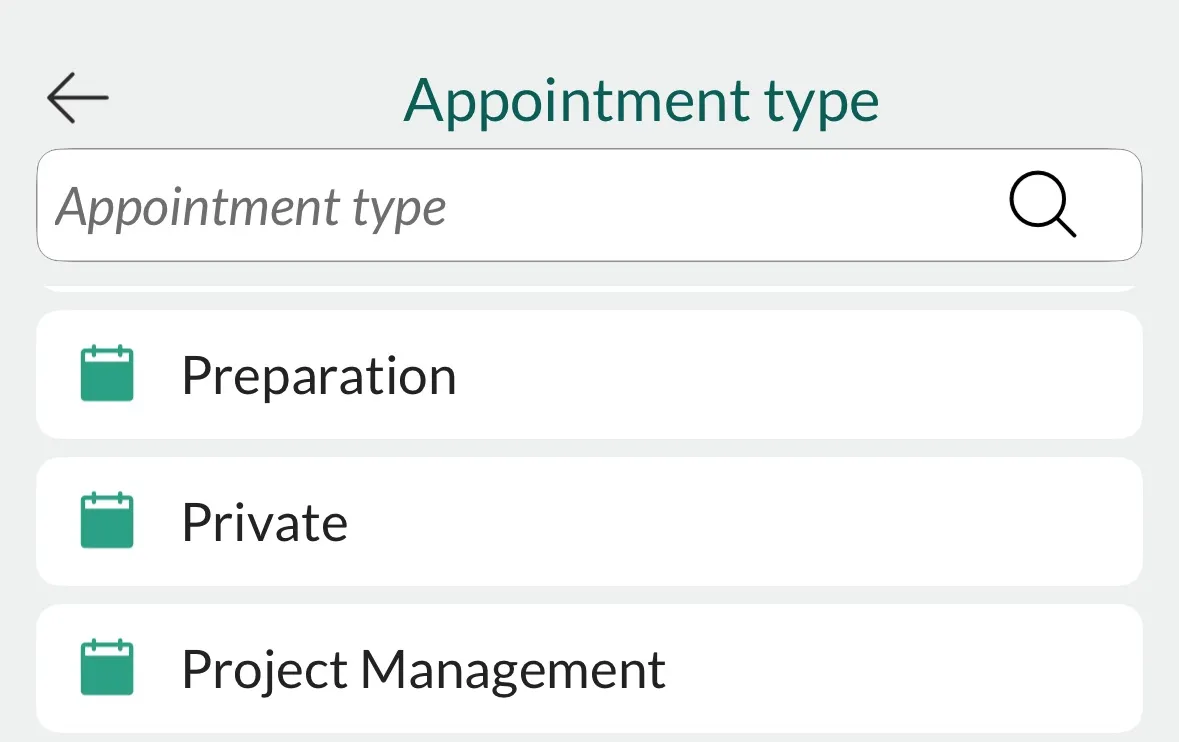The image size is (1179, 742).
Task: Click the magnifying glass search icon
Action: click(x=1042, y=205)
